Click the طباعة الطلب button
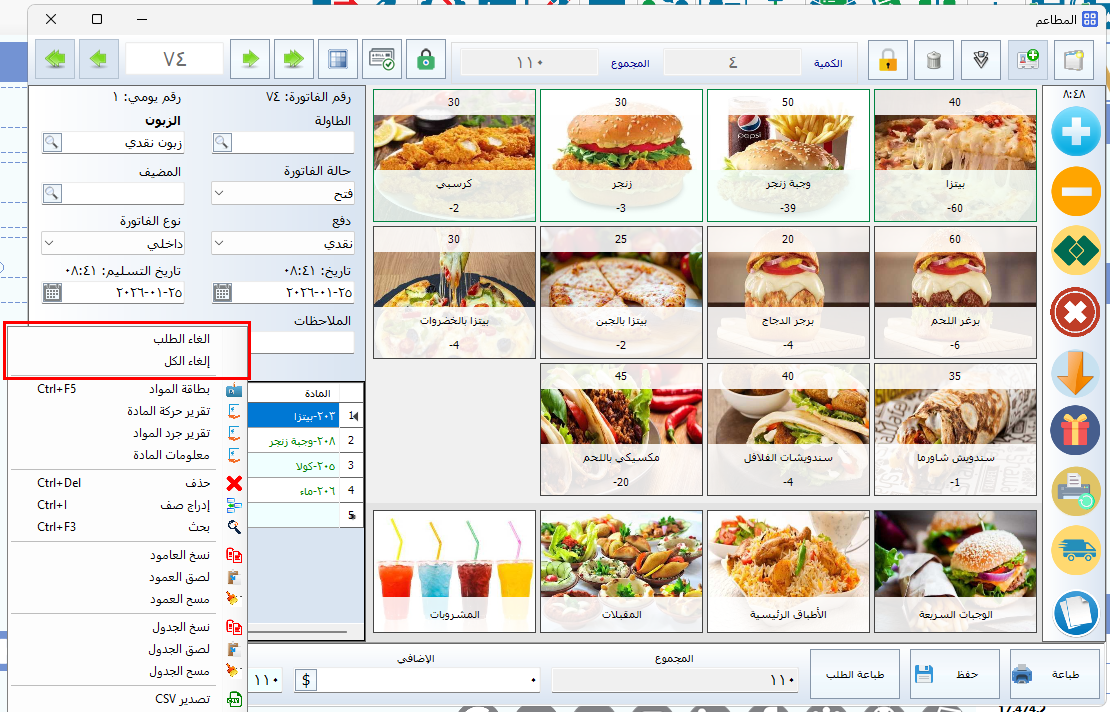The height and width of the screenshot is (712, 1110). 854,675
